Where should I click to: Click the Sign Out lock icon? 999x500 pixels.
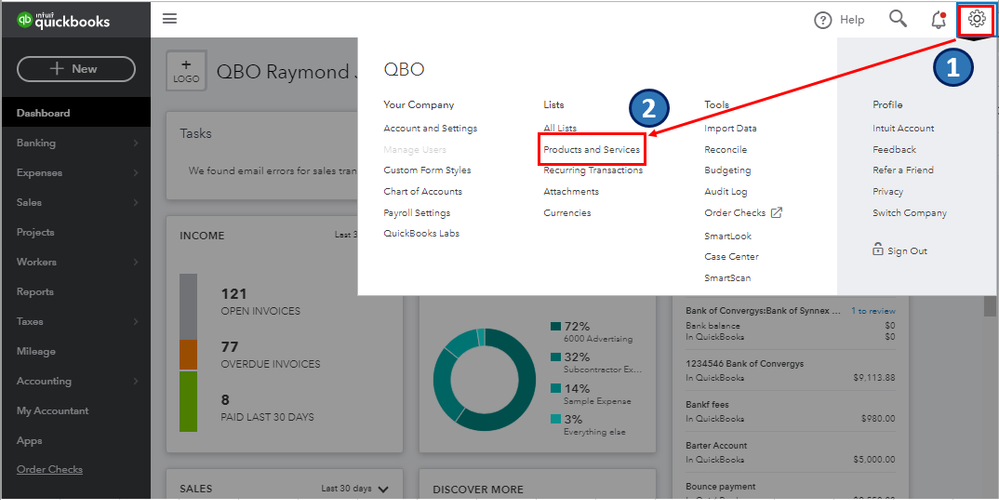(878, 249)
